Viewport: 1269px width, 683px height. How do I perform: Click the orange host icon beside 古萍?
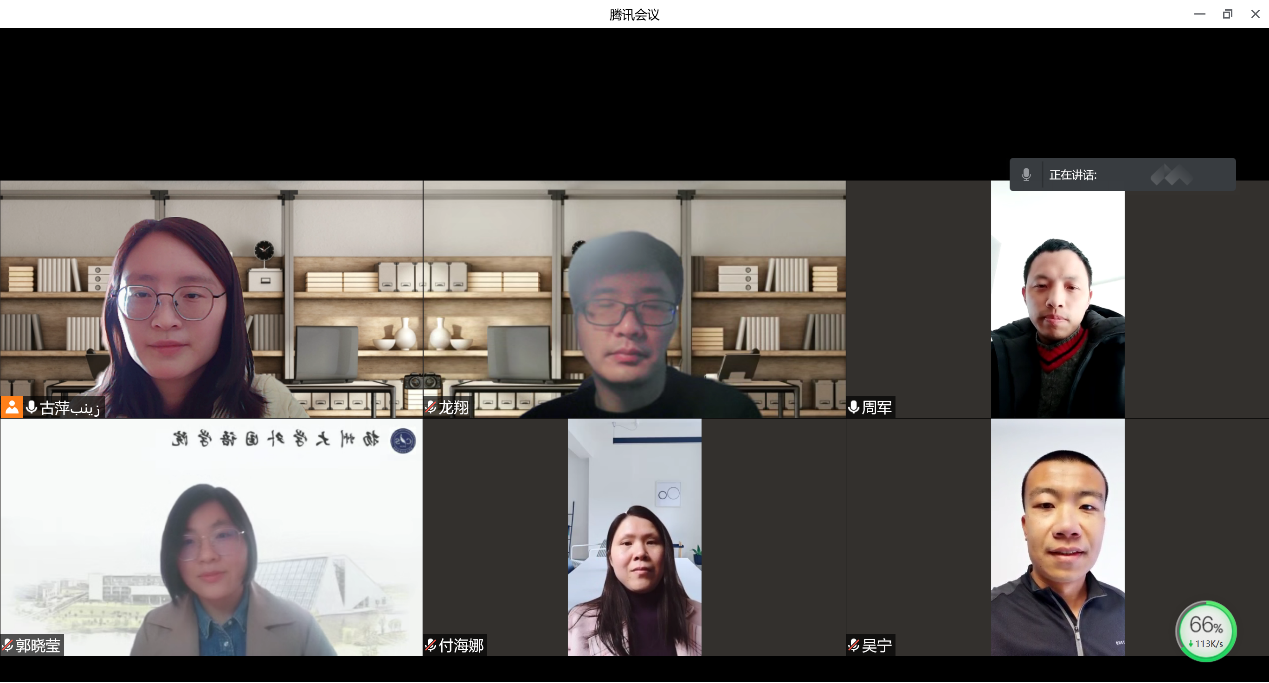pos(12,407)
